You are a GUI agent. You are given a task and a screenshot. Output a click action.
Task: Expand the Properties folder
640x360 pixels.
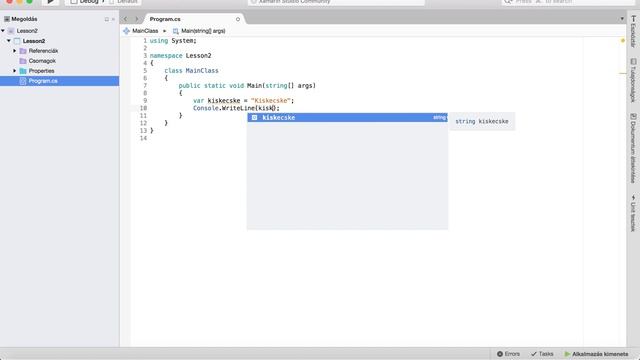tap(15, 71)
